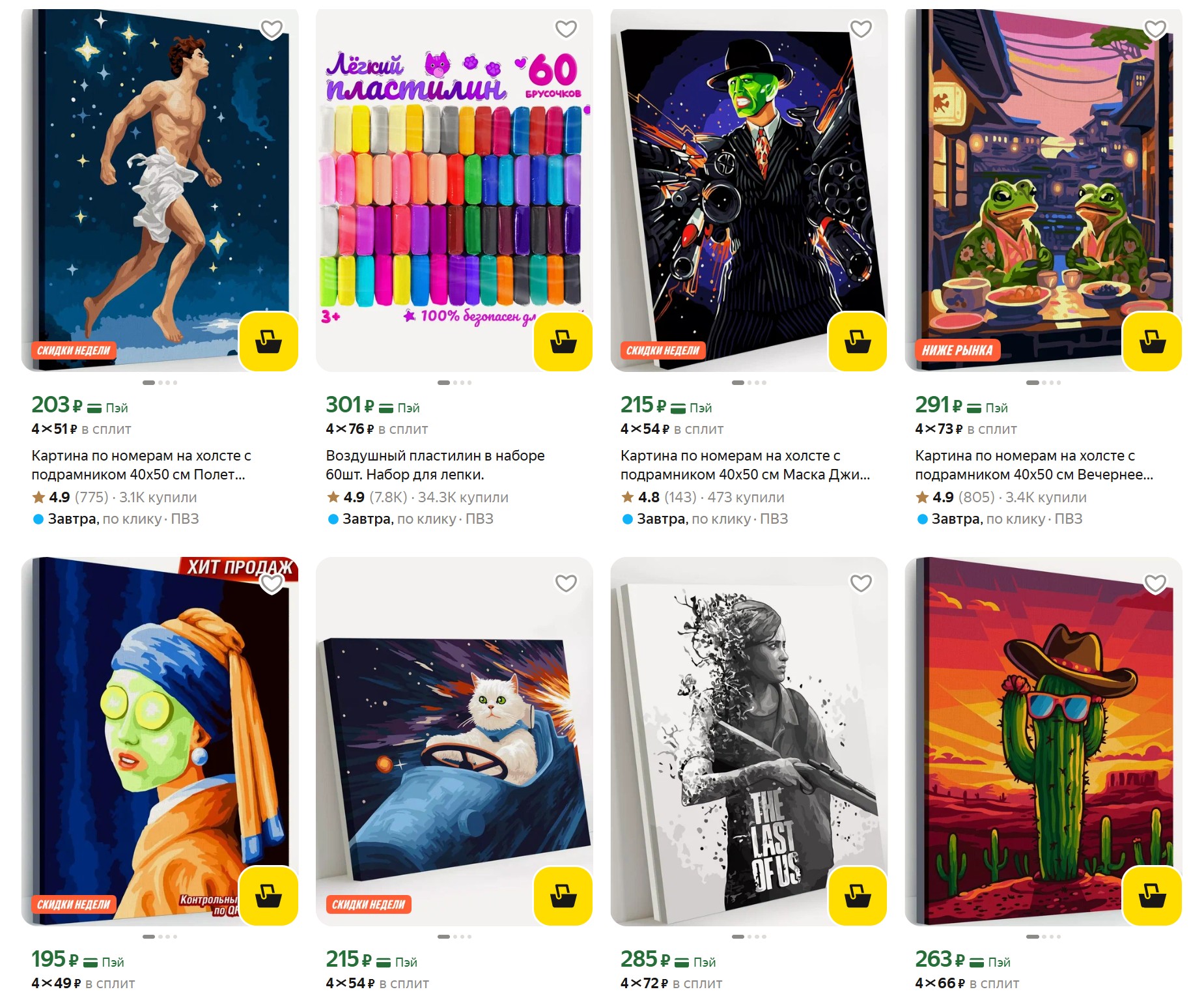
Task: Favorite The Last of Us painting heart
Action: (861, 583)
